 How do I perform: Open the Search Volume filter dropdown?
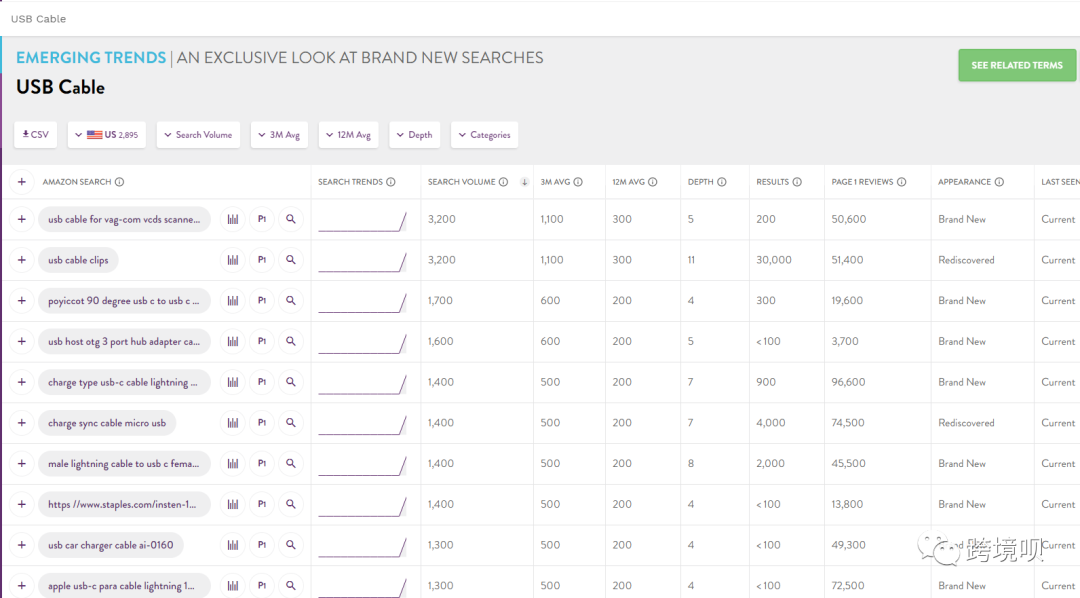tap(198, 135)
